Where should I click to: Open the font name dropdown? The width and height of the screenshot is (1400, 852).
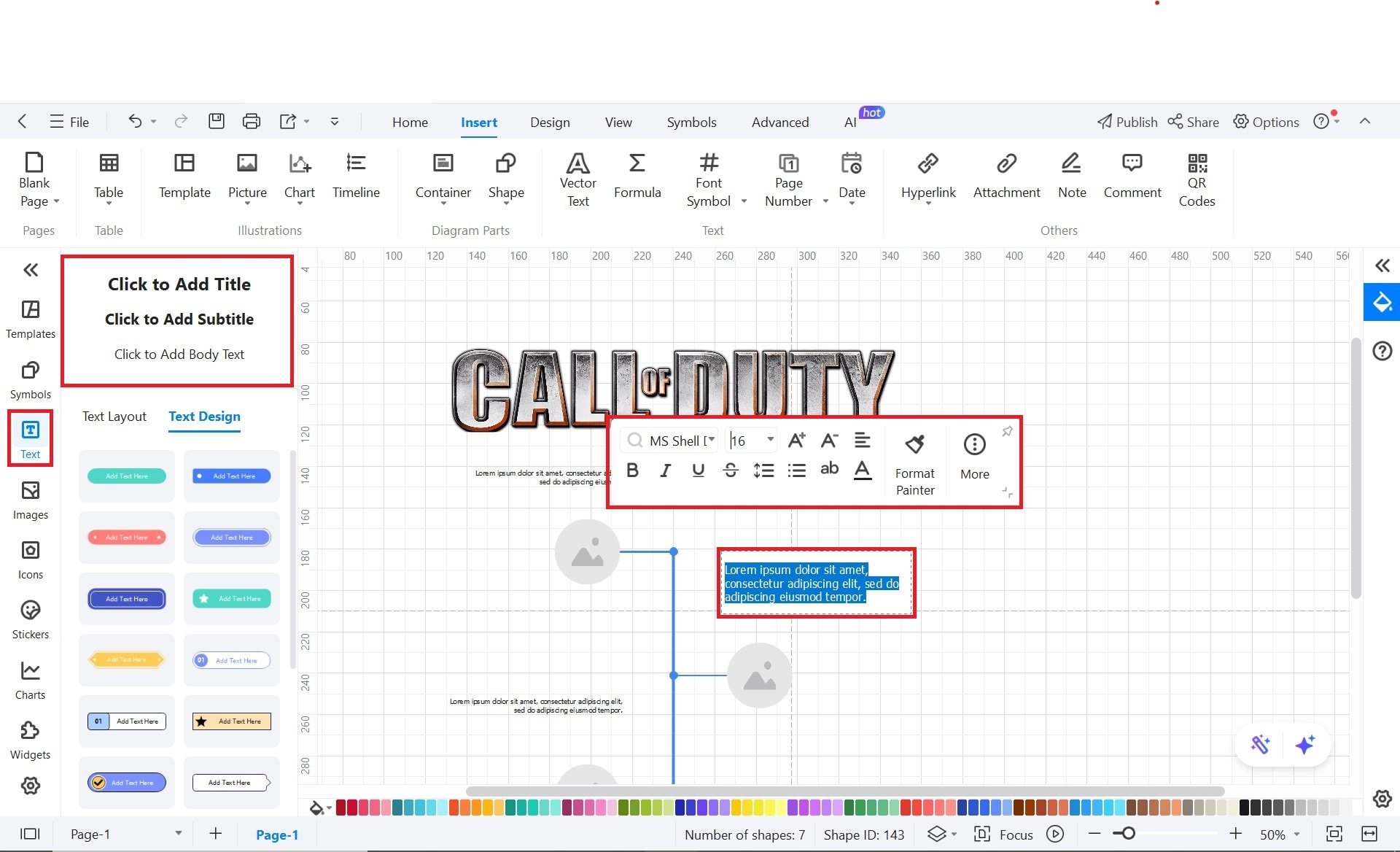click(711, 439)
